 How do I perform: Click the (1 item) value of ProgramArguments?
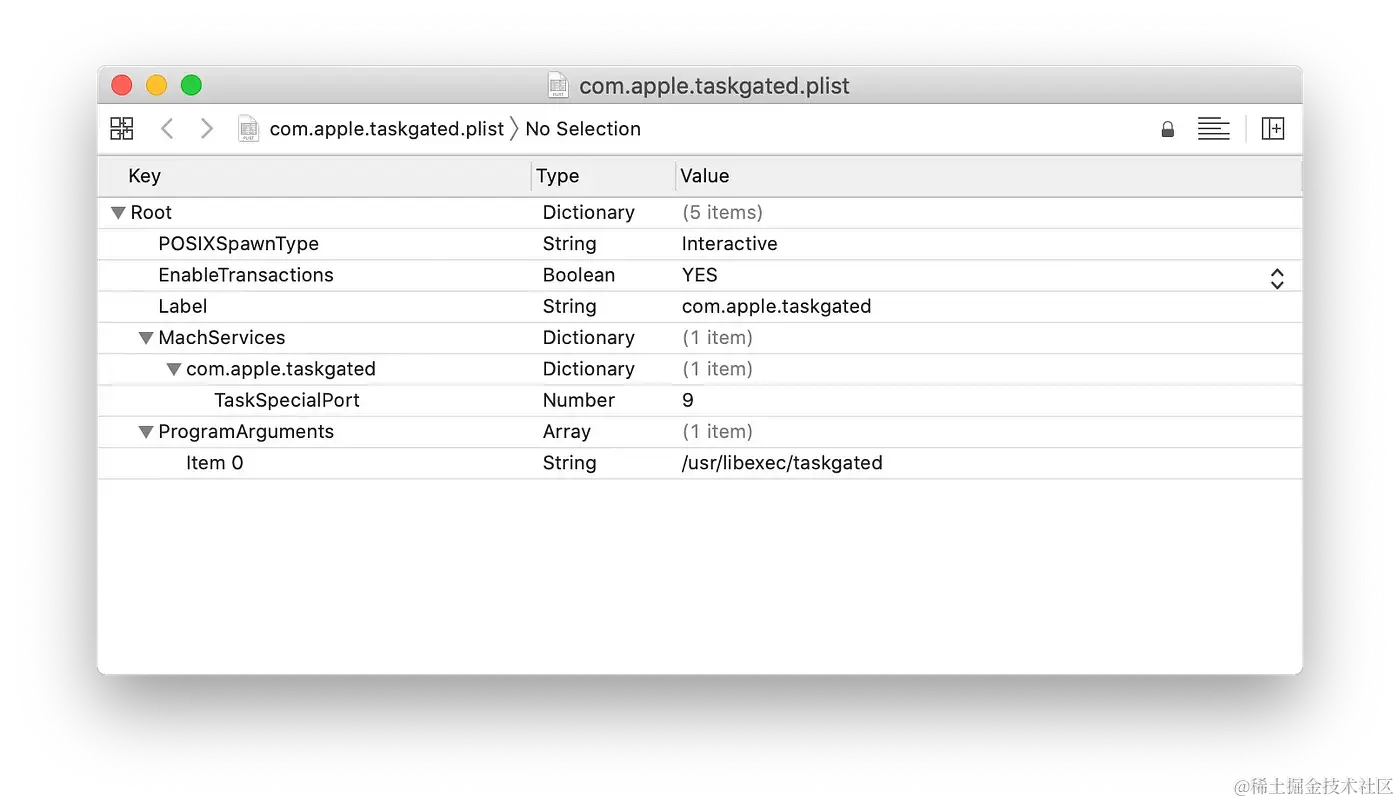pos(718,432)
